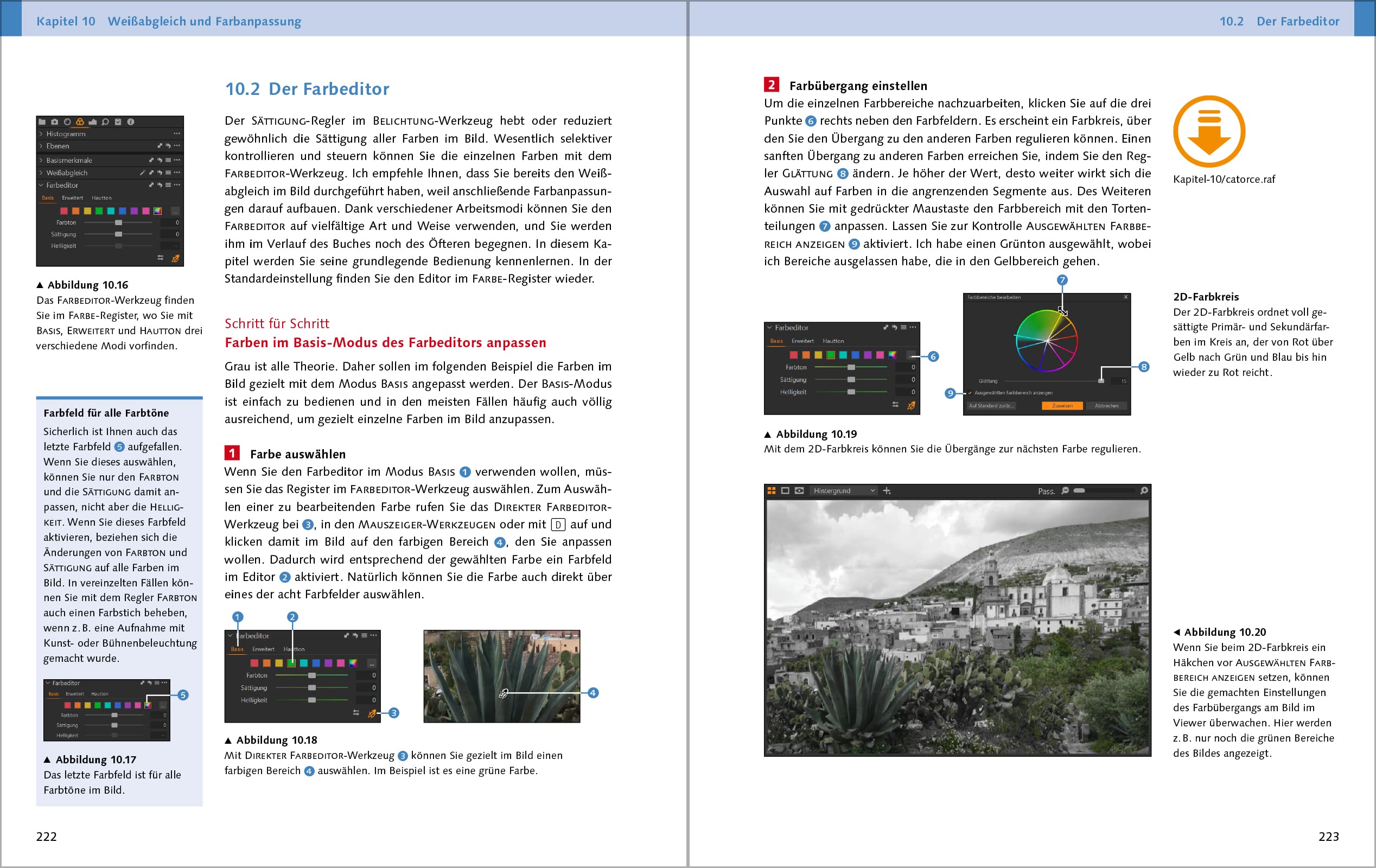Click the agave photo in figure 10.18
Viewport: 1376px width, 868px height.
(502, 676)
